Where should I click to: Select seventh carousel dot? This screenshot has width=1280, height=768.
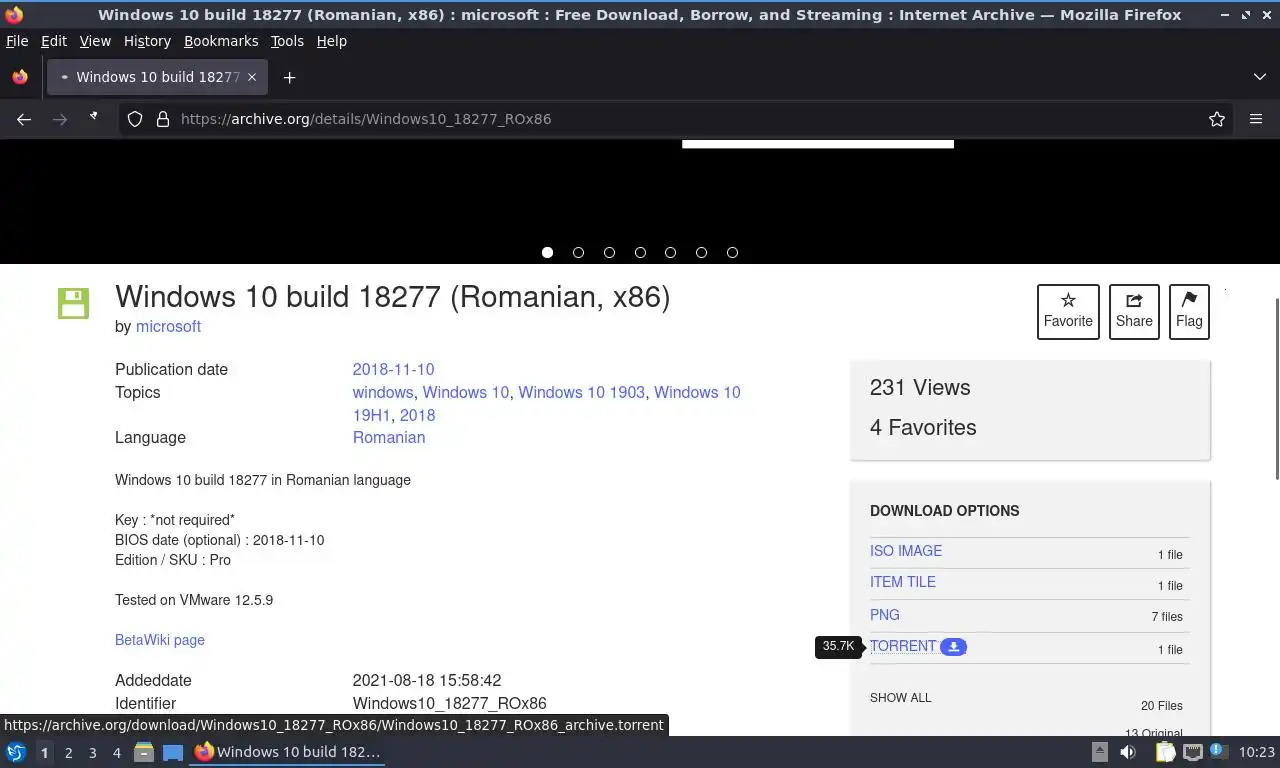[732, 252]
